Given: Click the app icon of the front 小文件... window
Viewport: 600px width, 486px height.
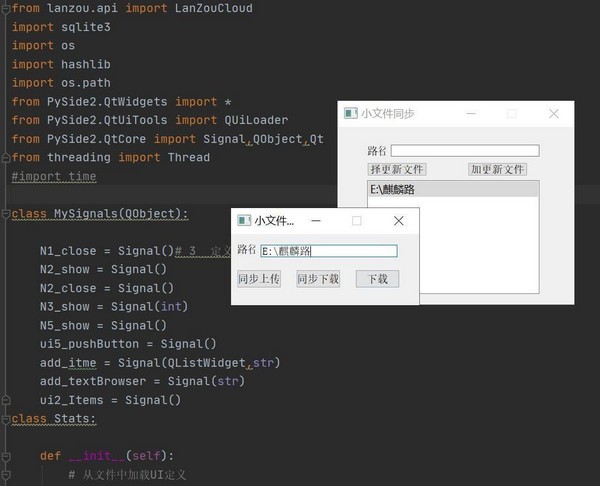Looking at the screenshot, I should [x=244, y=220].
